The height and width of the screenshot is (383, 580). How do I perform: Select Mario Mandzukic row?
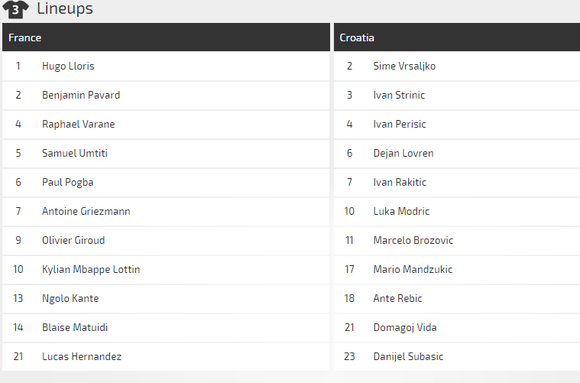[x=457, y=269]
